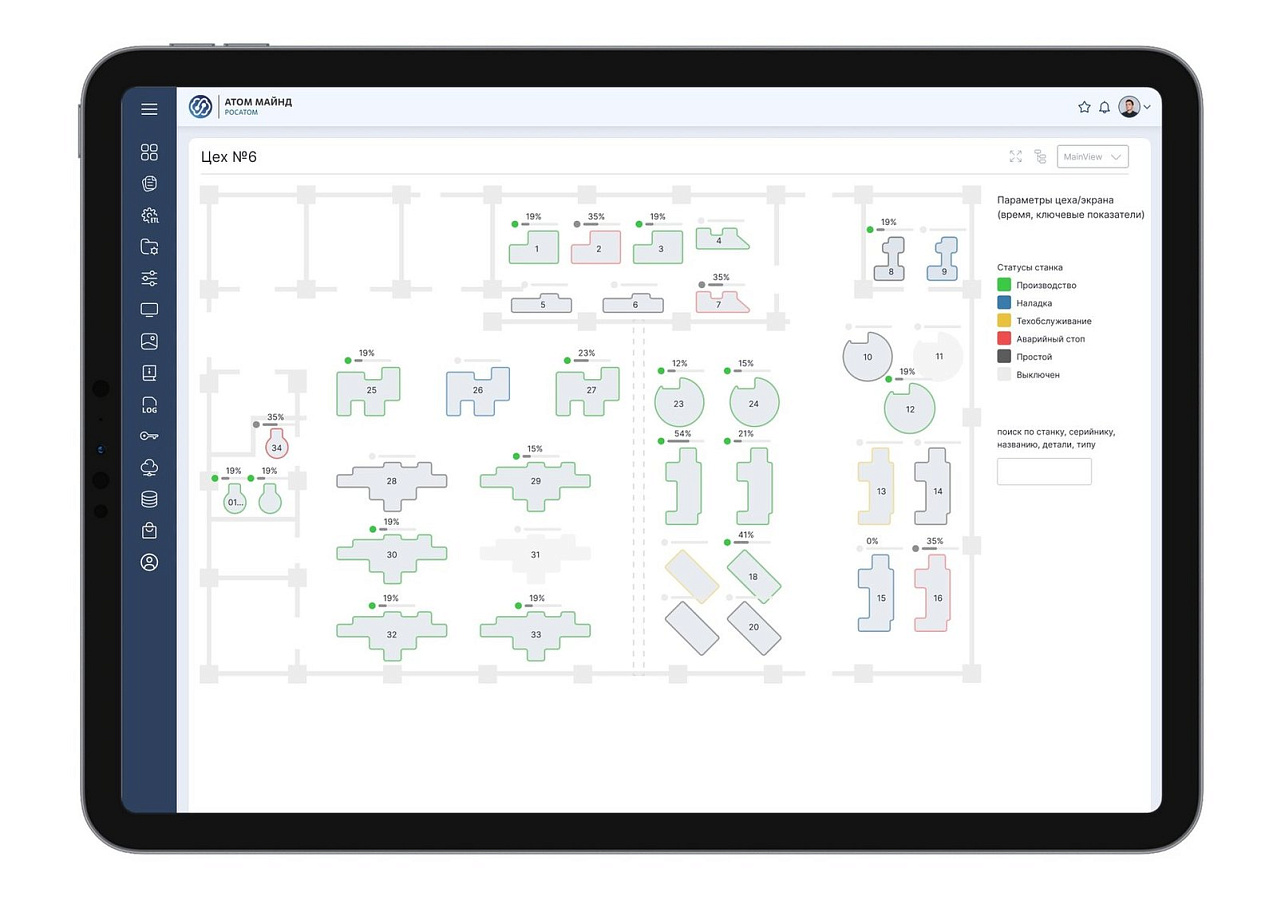Open the ETL gear settings icon

coord(150,215)
